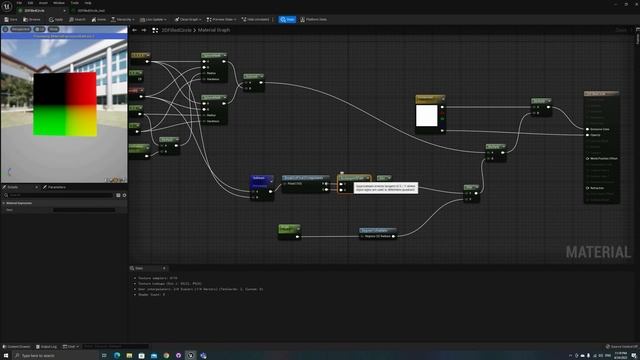Toggle the highlighted Stats button
Image resolution: width=640 pixels, height=360 pixels.
(x=287, y=20)
